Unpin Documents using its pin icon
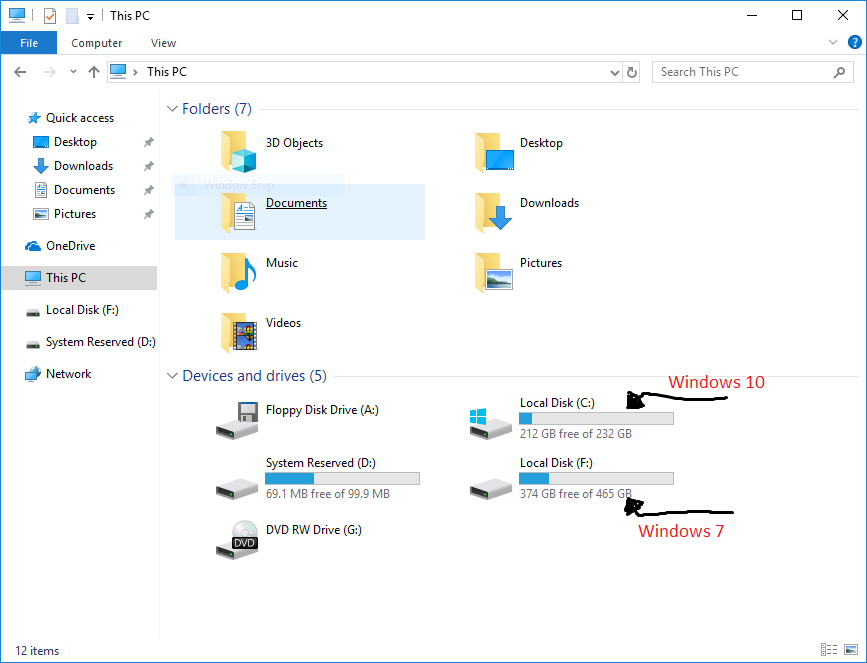This screenshot has width=867, height=663. [x=148, y=190]
